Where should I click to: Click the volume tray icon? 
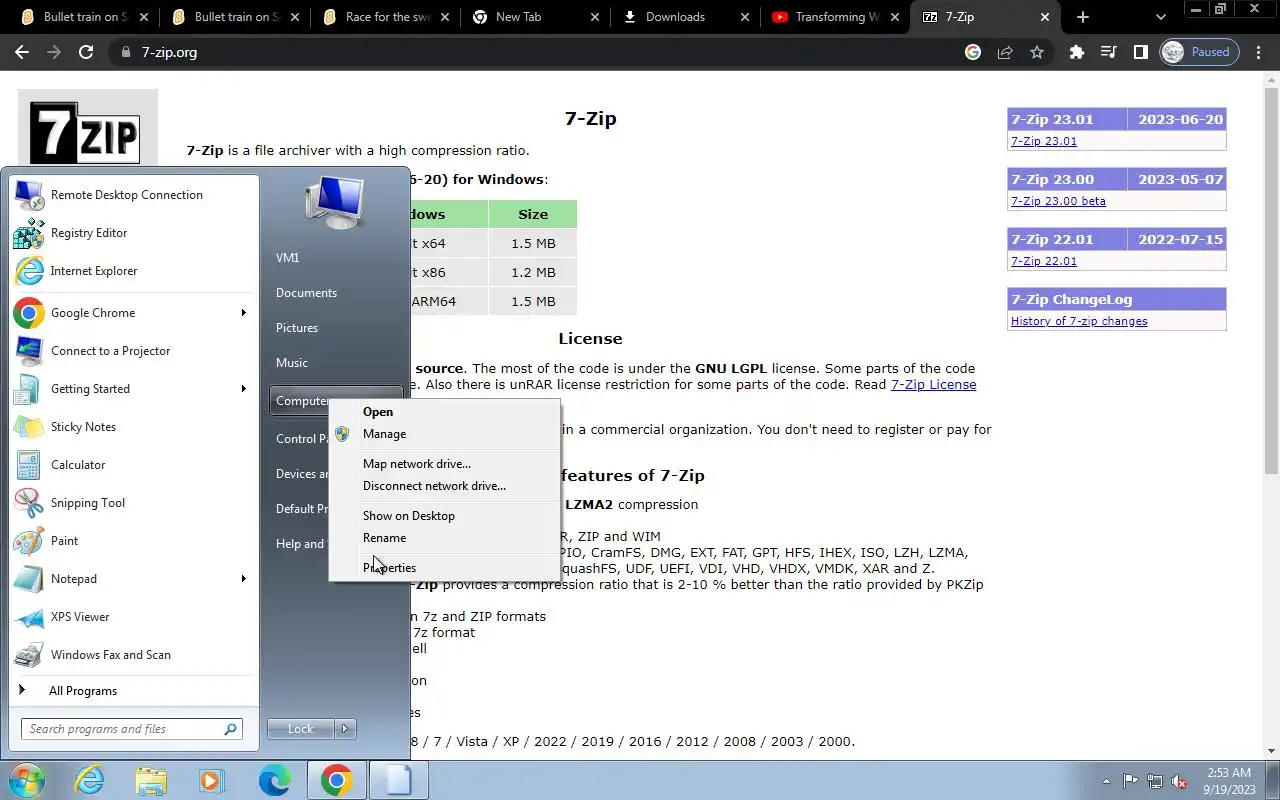tap(1179, 781)
